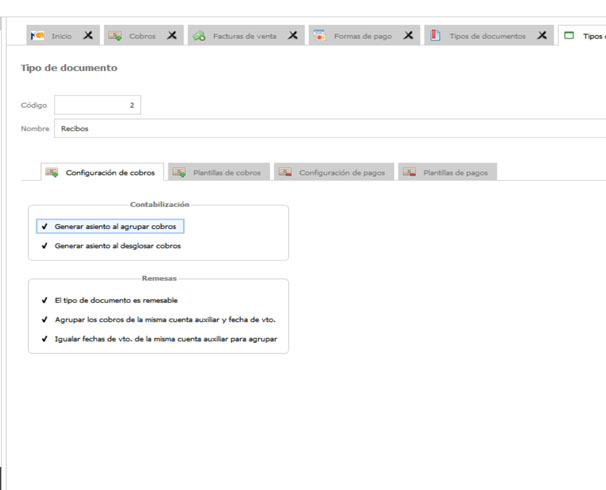Click the Nombre label
606x490 pixels.
pos(35,129)
